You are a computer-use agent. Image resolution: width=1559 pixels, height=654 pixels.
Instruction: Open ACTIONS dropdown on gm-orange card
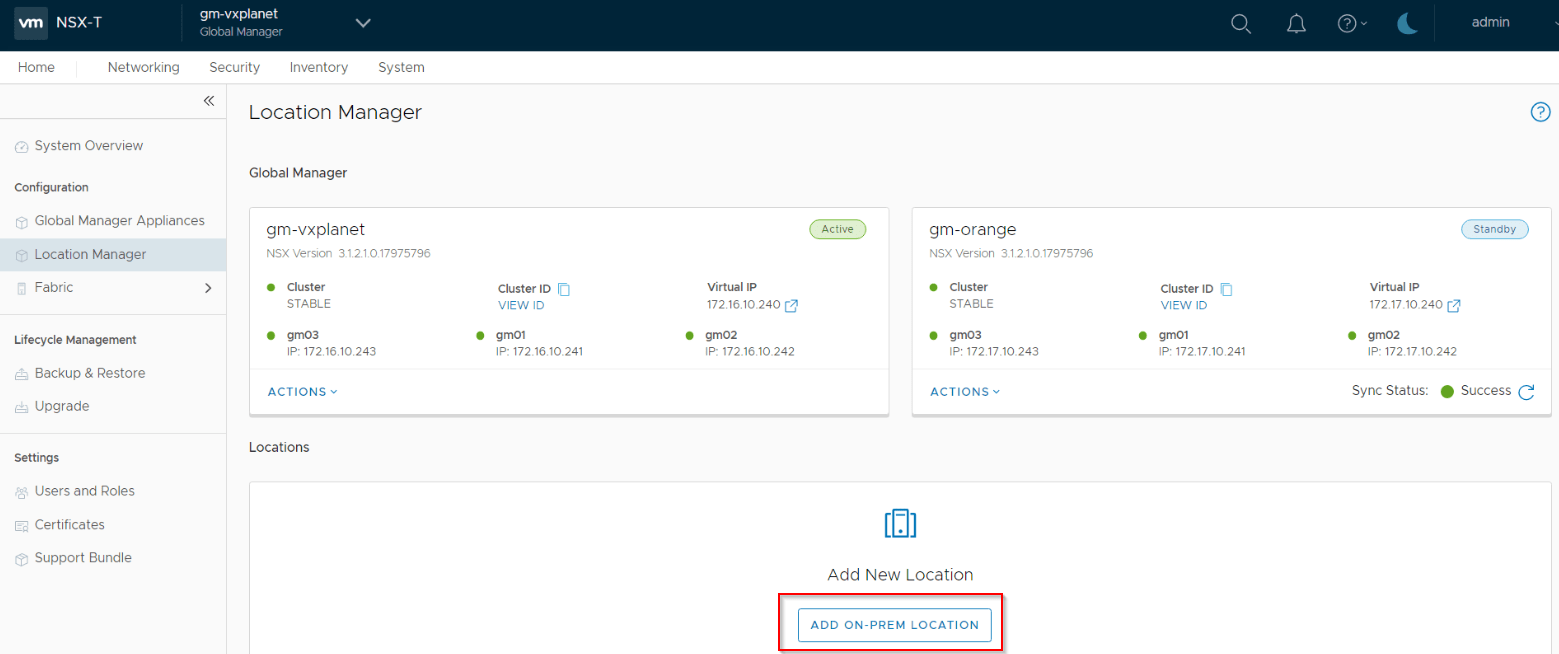[965, 392]
